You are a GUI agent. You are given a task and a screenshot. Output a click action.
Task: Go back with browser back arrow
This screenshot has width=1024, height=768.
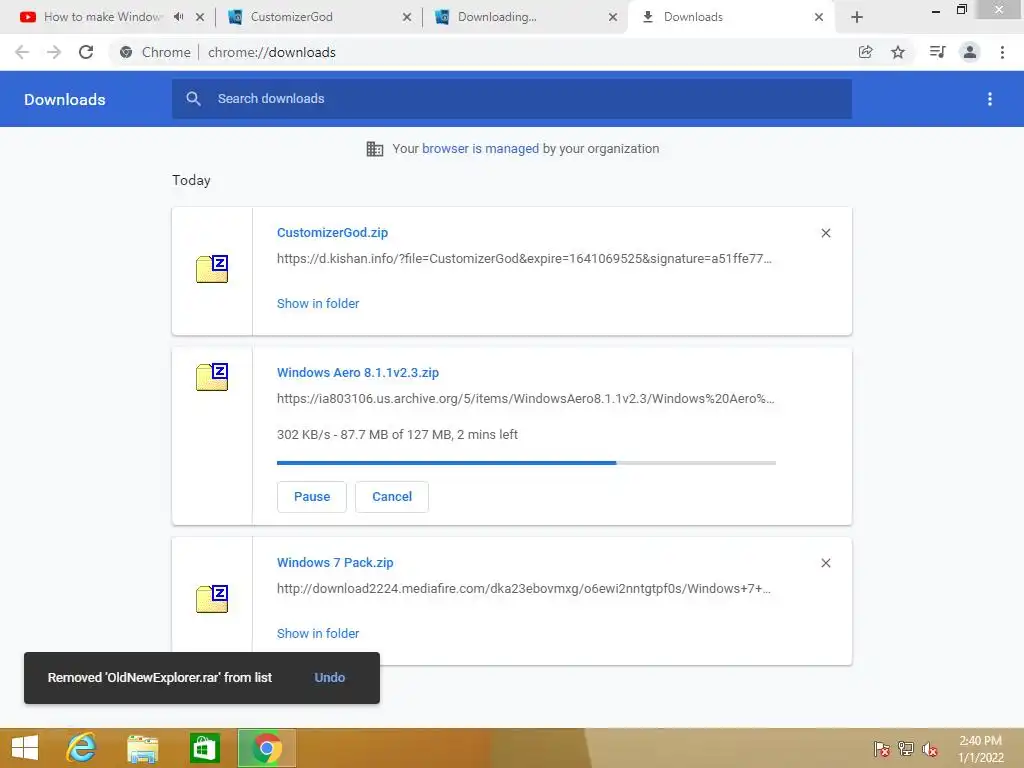tap(22, 52)
